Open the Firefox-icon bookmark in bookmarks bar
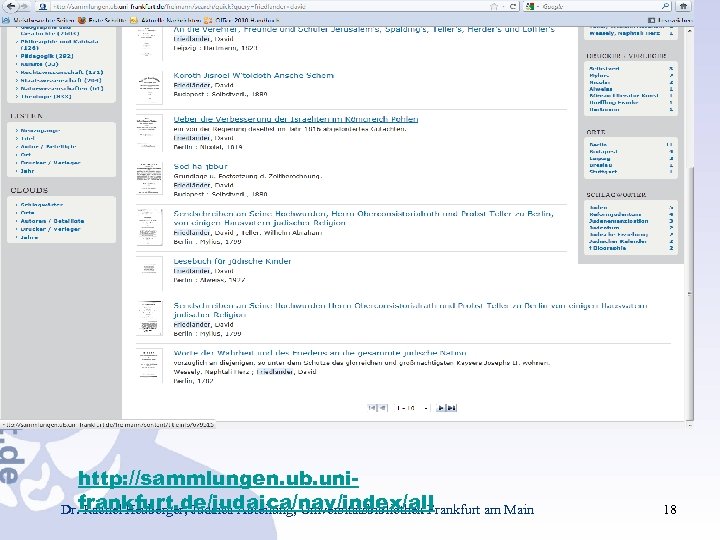 [x=102, y=20]
